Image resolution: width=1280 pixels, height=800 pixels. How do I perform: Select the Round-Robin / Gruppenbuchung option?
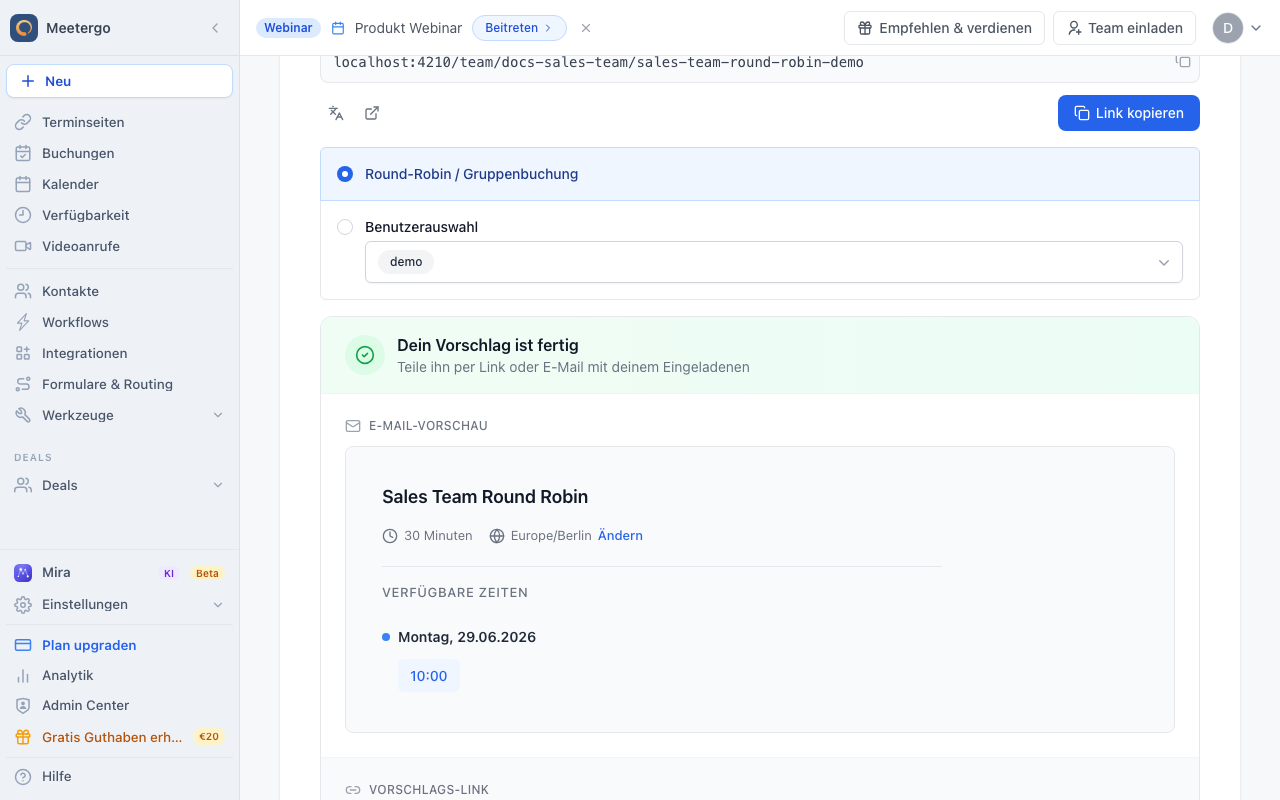point(760,174)
